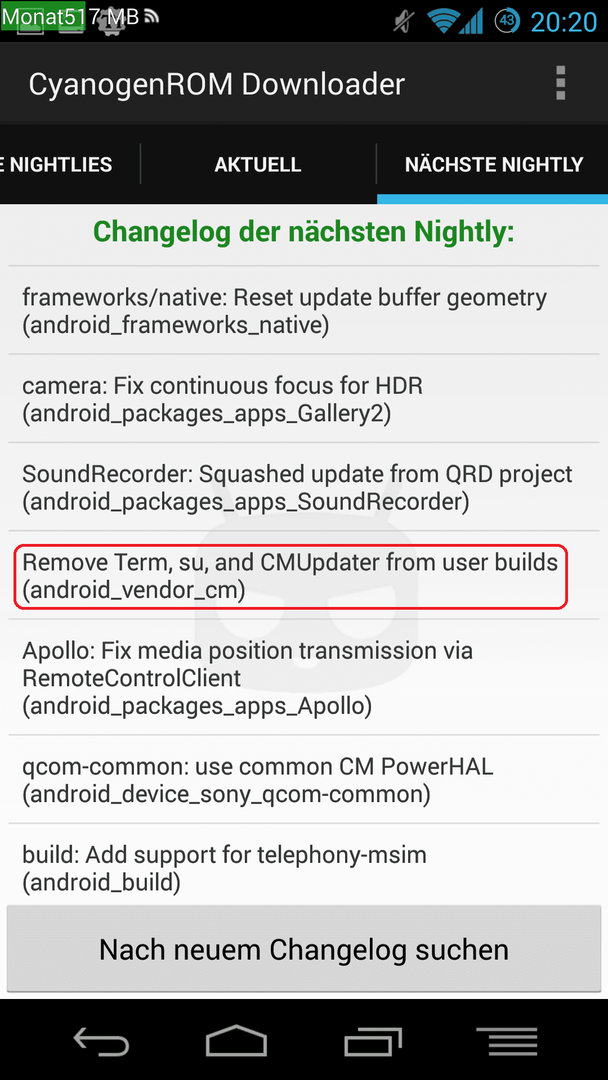
Task: Tap the hardware menu navigation icon
Action: [507, 1040]
